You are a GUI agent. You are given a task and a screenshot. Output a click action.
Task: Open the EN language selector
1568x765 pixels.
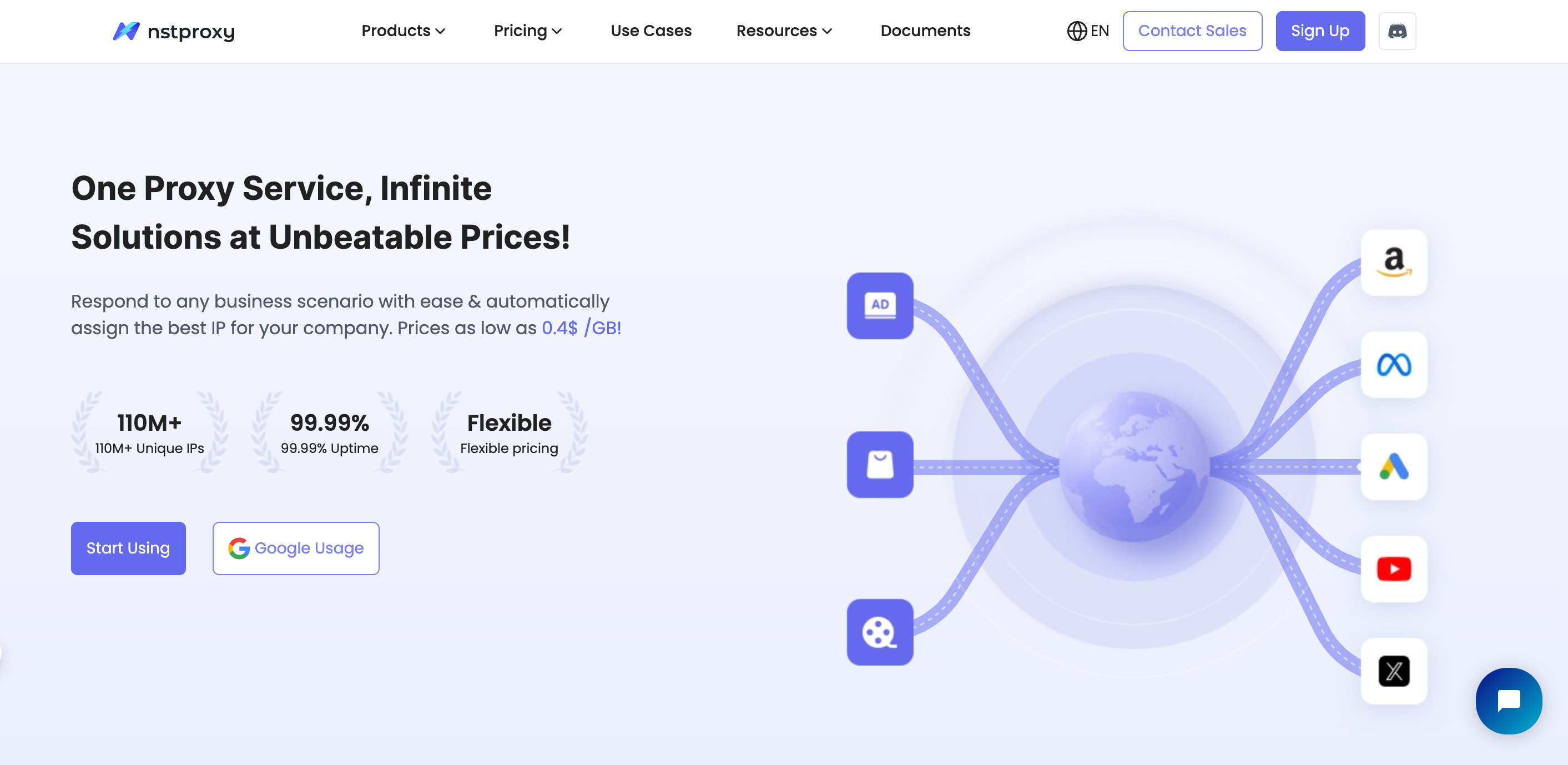(1088, 31)
